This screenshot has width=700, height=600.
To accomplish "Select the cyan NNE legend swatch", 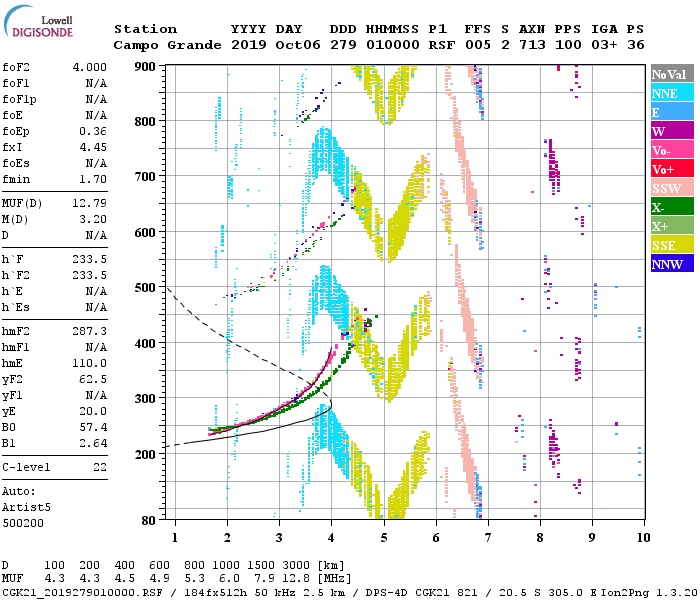I will click(671, 93).
